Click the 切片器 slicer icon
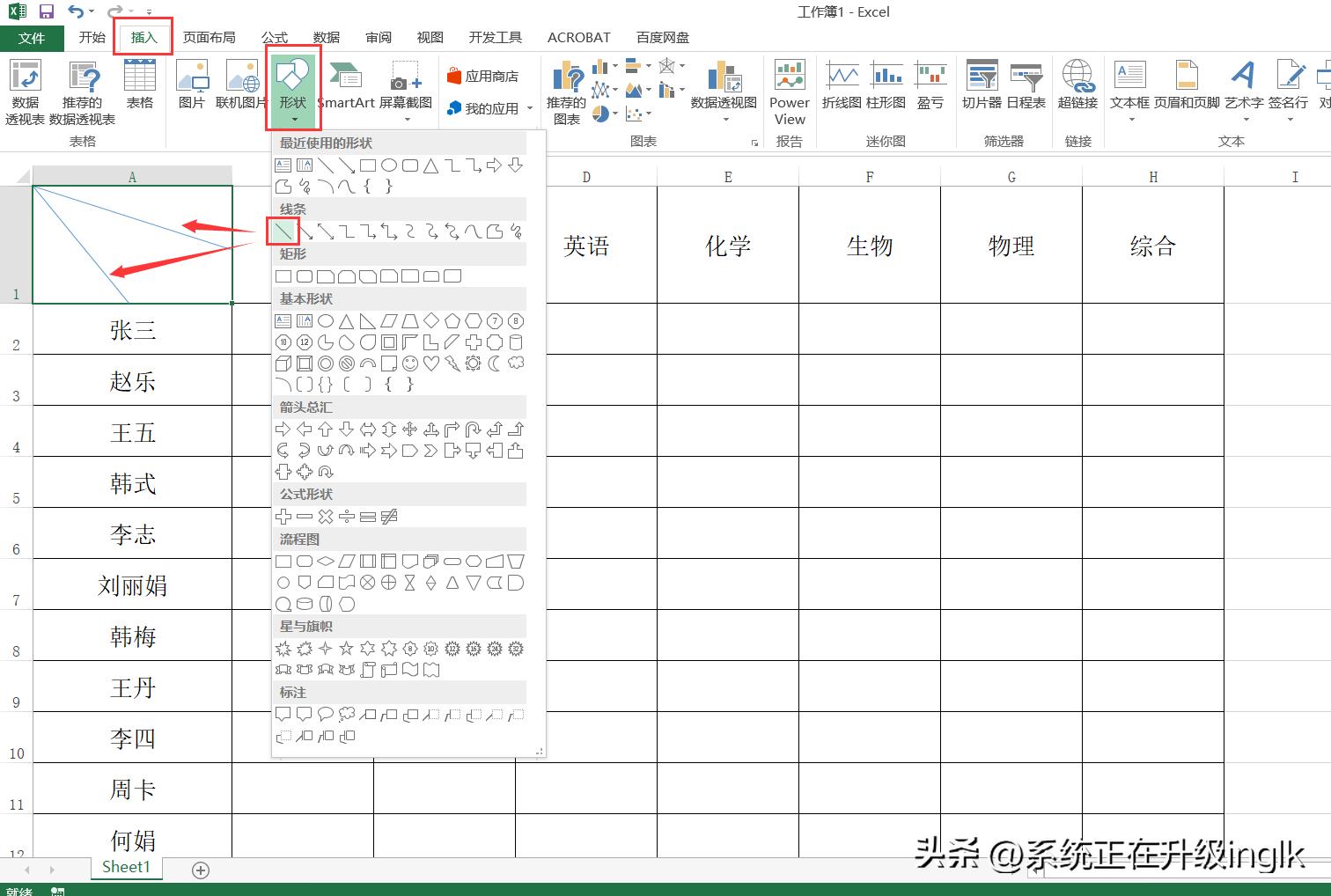This screenshot has height=896, width=1331. pyautogui.click(x=982, y=86)
